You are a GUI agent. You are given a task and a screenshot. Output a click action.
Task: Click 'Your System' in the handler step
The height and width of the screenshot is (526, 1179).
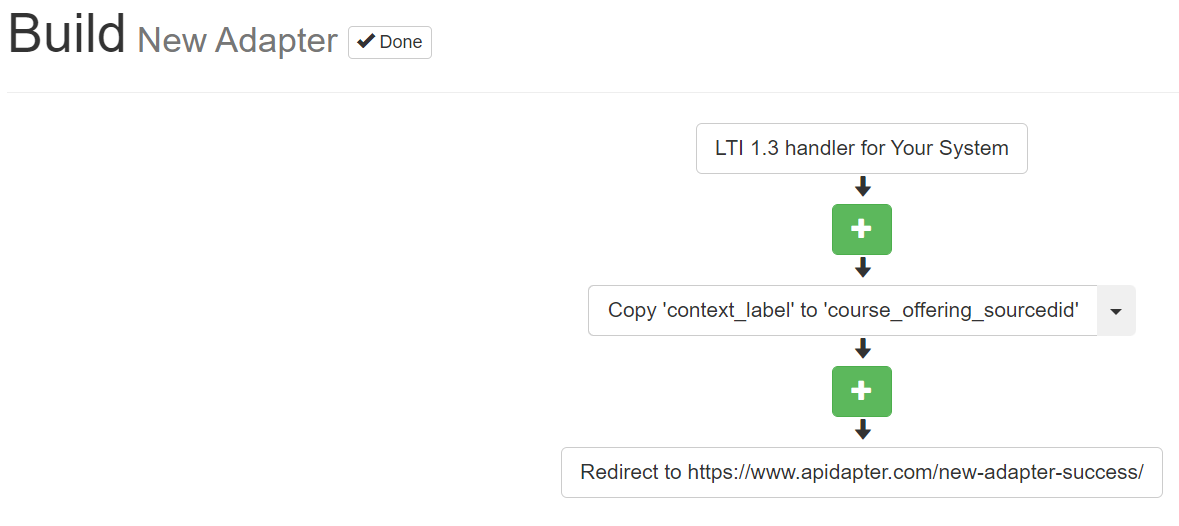pos(948,148)
